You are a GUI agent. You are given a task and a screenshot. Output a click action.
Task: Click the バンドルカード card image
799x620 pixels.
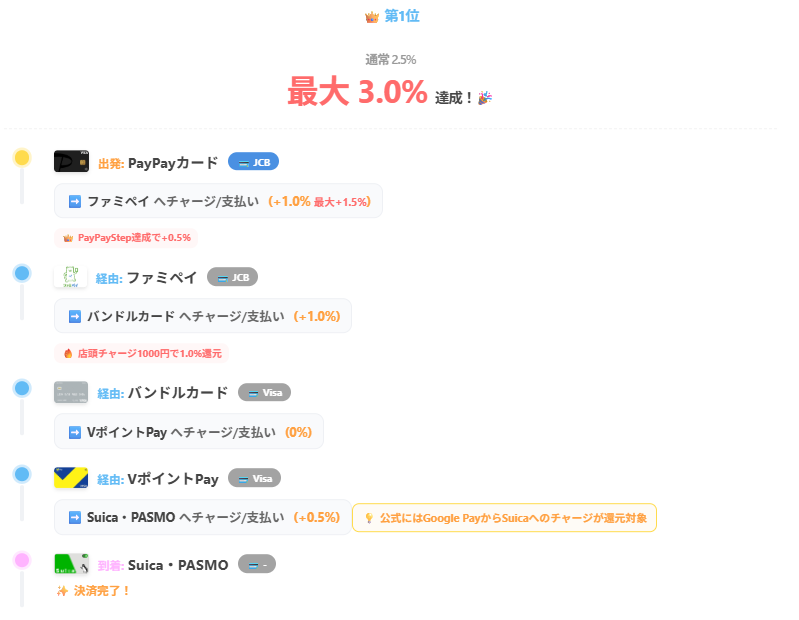pos(71,392)
